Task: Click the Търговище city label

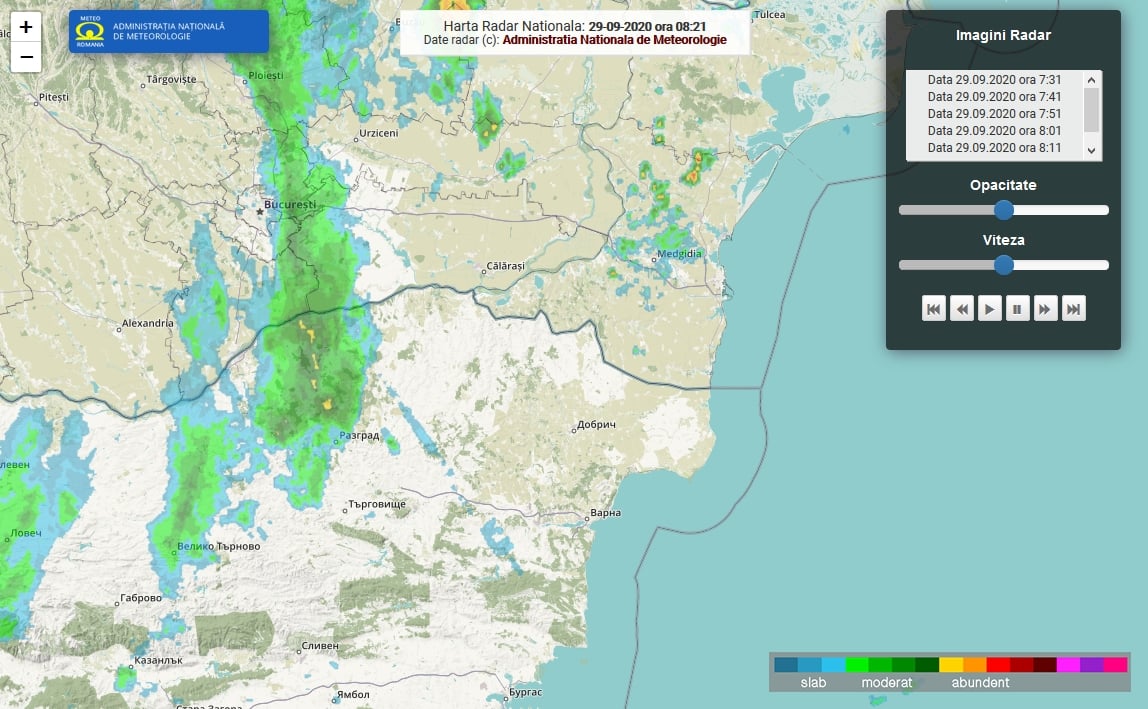Action: [377, 504]
